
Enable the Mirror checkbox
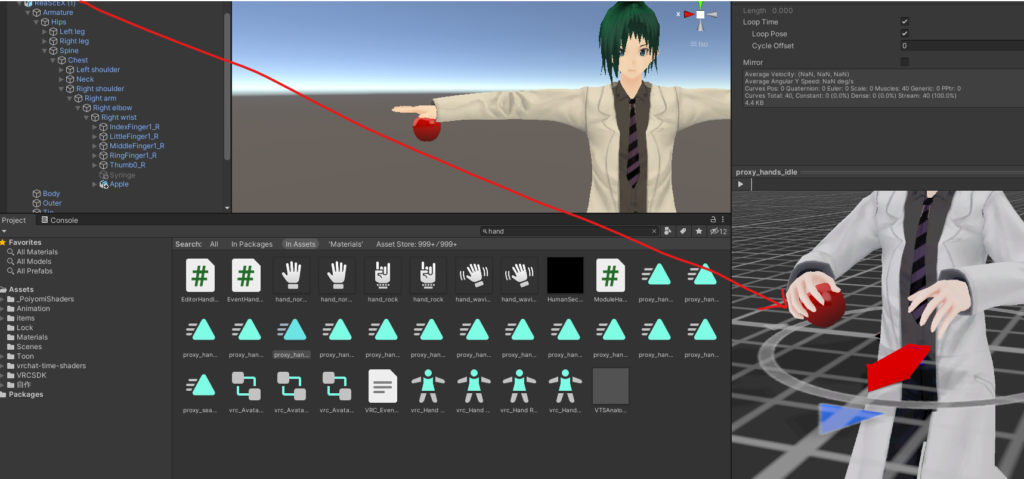tap(904, 62)
